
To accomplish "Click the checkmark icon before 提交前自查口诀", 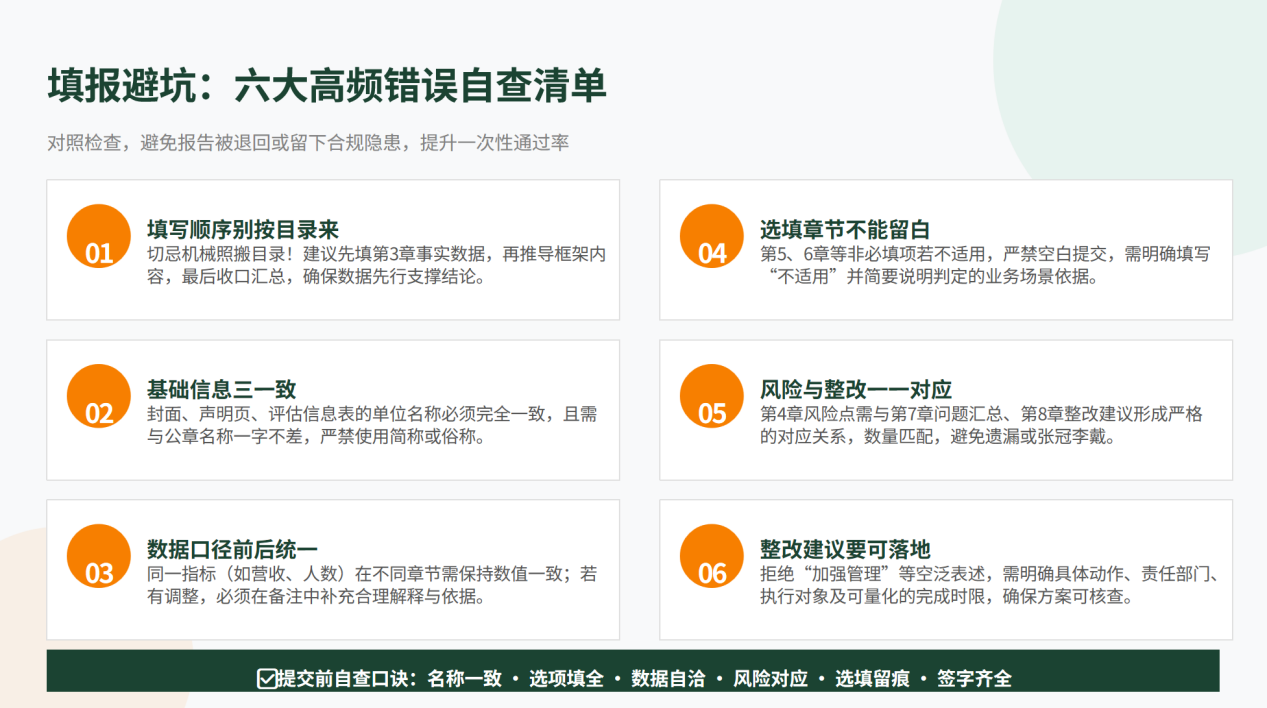I will tap(267, 679).
